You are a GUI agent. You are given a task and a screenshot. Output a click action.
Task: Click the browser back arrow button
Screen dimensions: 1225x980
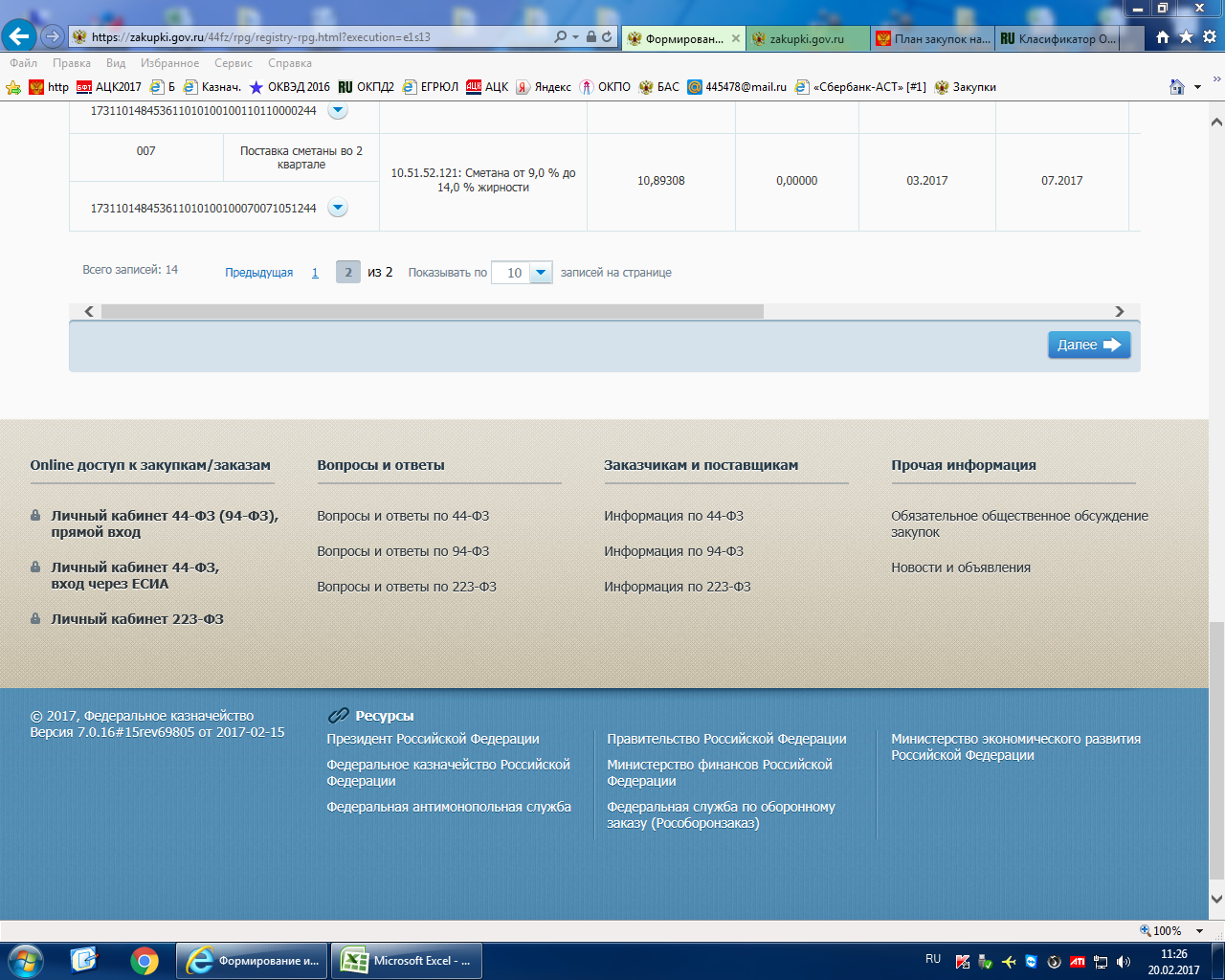20,36
